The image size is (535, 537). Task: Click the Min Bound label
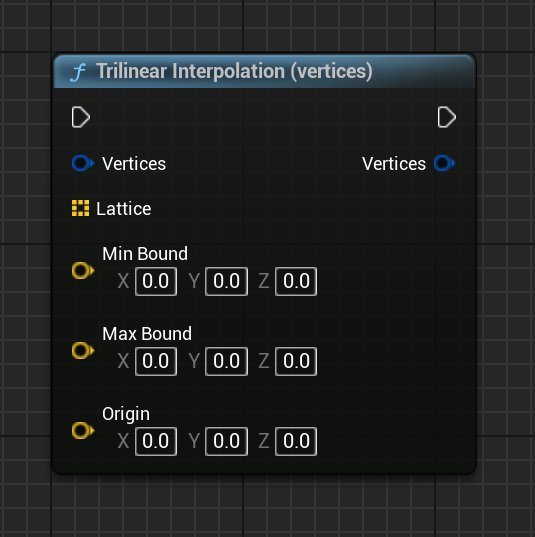[145, 254]
